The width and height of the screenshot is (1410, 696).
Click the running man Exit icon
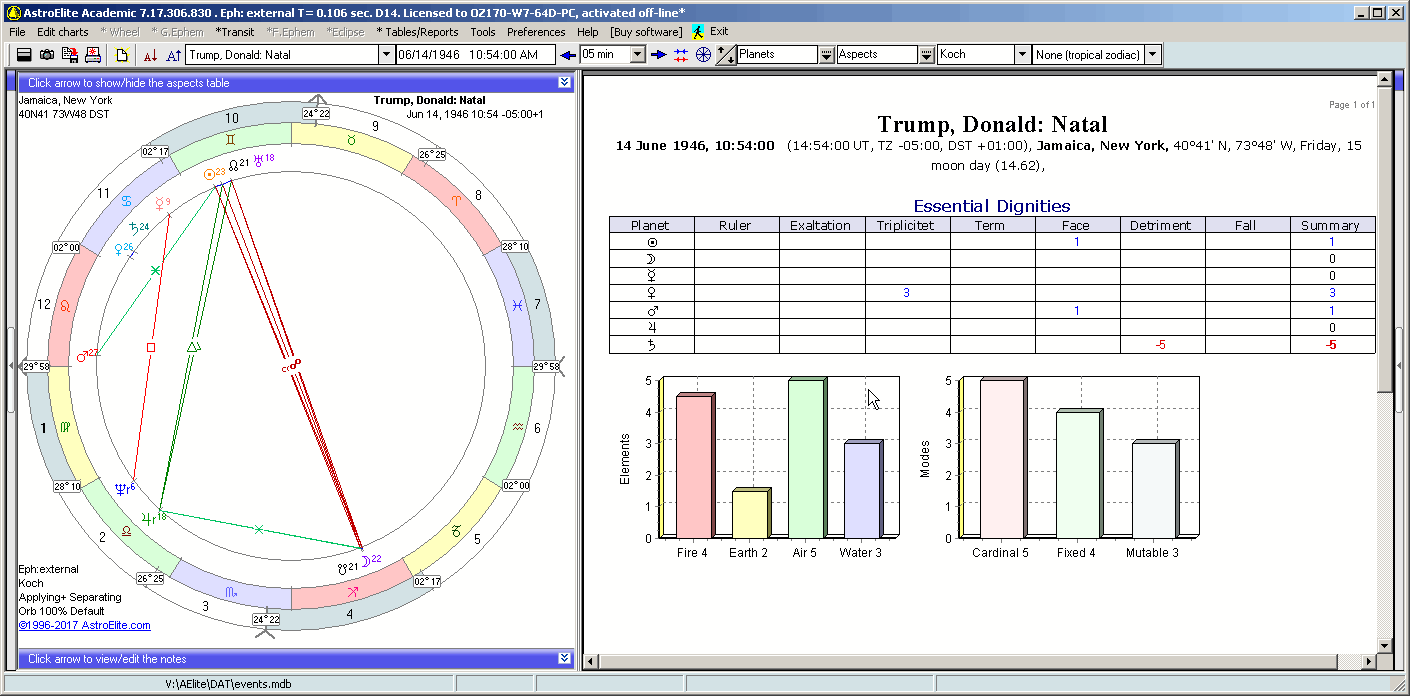click(698, 32)
